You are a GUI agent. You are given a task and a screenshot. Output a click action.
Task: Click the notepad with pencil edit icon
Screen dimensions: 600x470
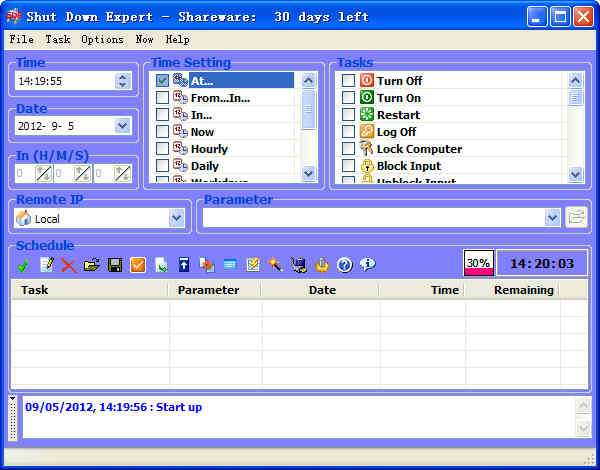pos(47,265)
